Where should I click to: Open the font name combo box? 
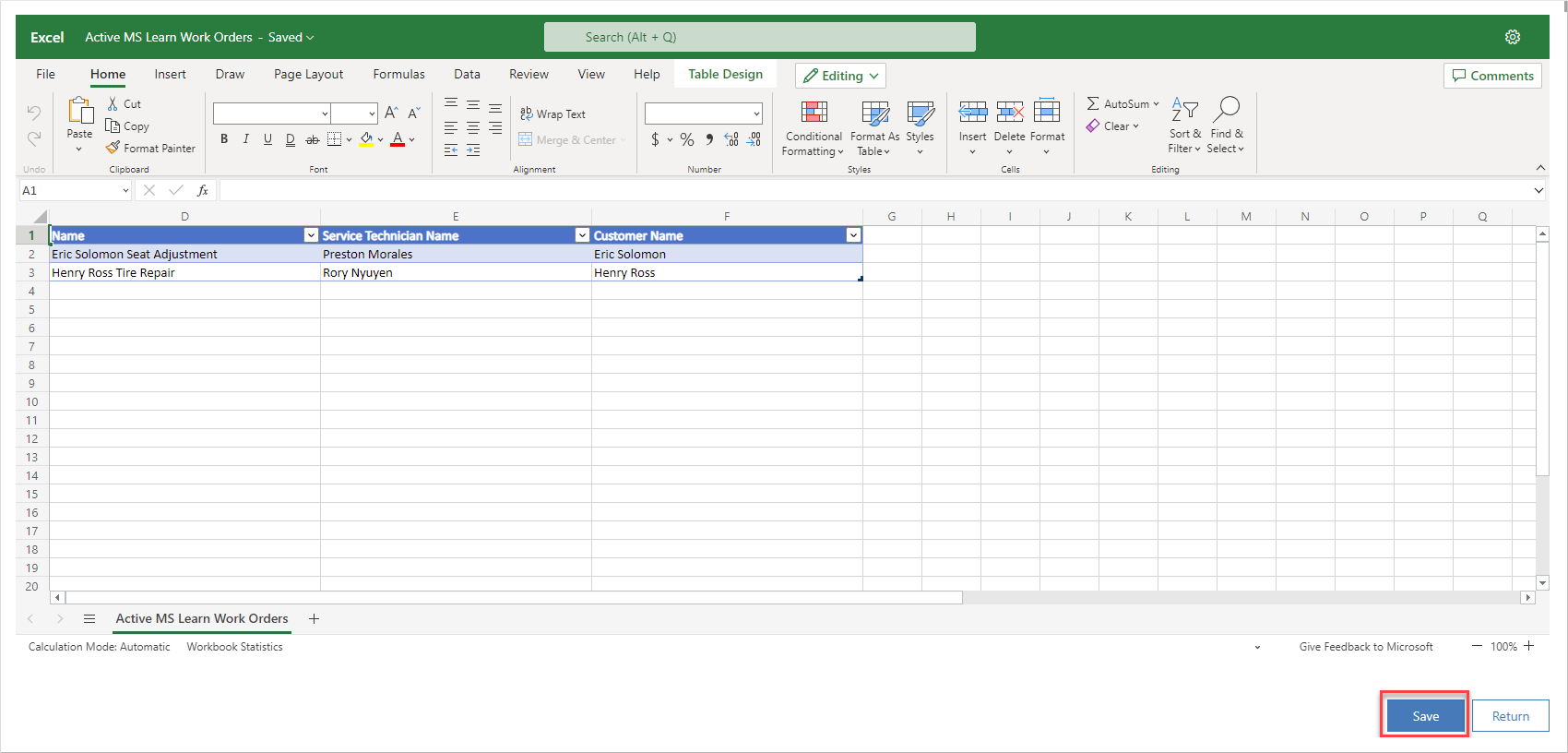tap(272, 113)
